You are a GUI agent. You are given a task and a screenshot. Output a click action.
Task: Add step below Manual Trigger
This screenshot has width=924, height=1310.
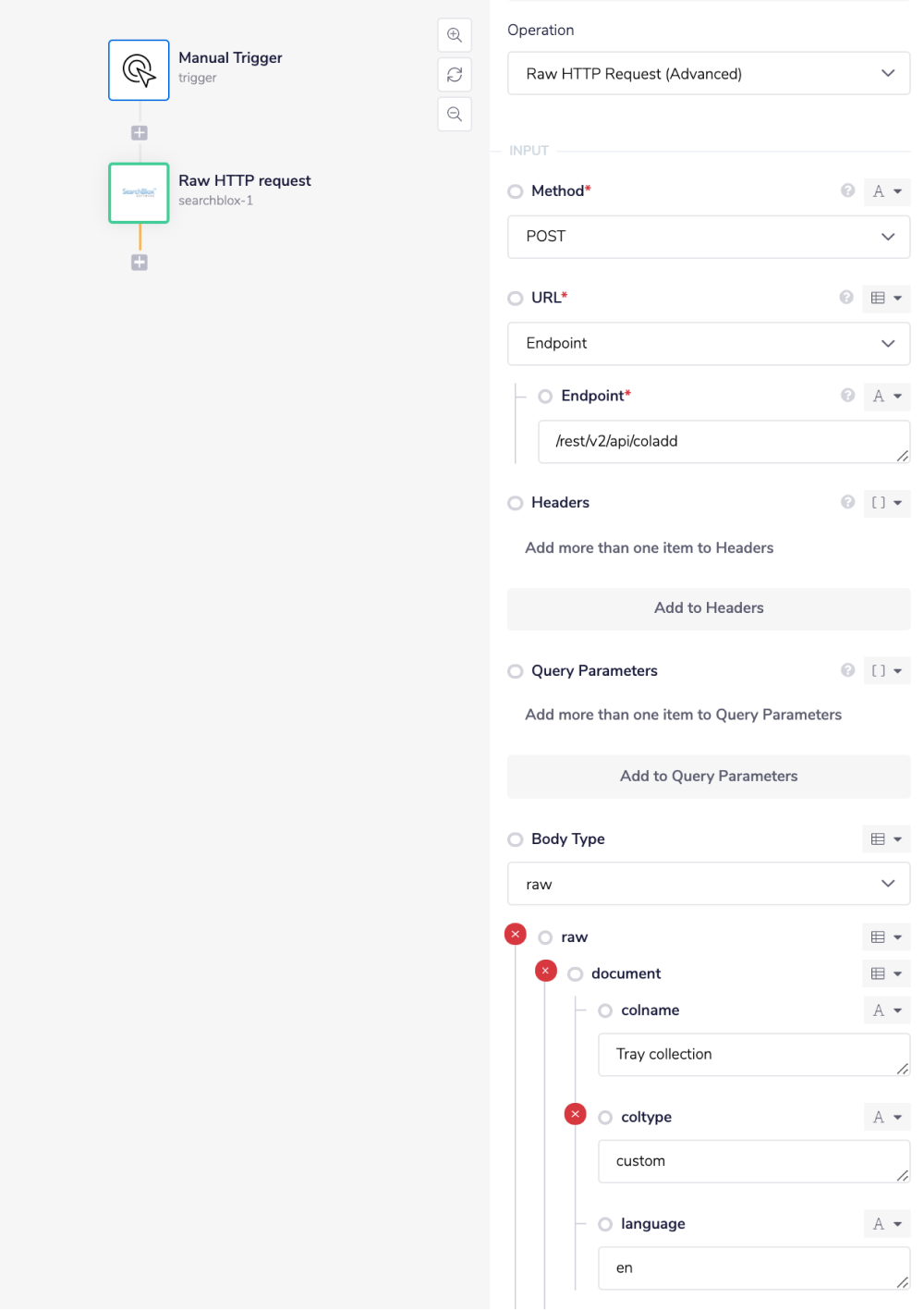(x=140, y=133)
